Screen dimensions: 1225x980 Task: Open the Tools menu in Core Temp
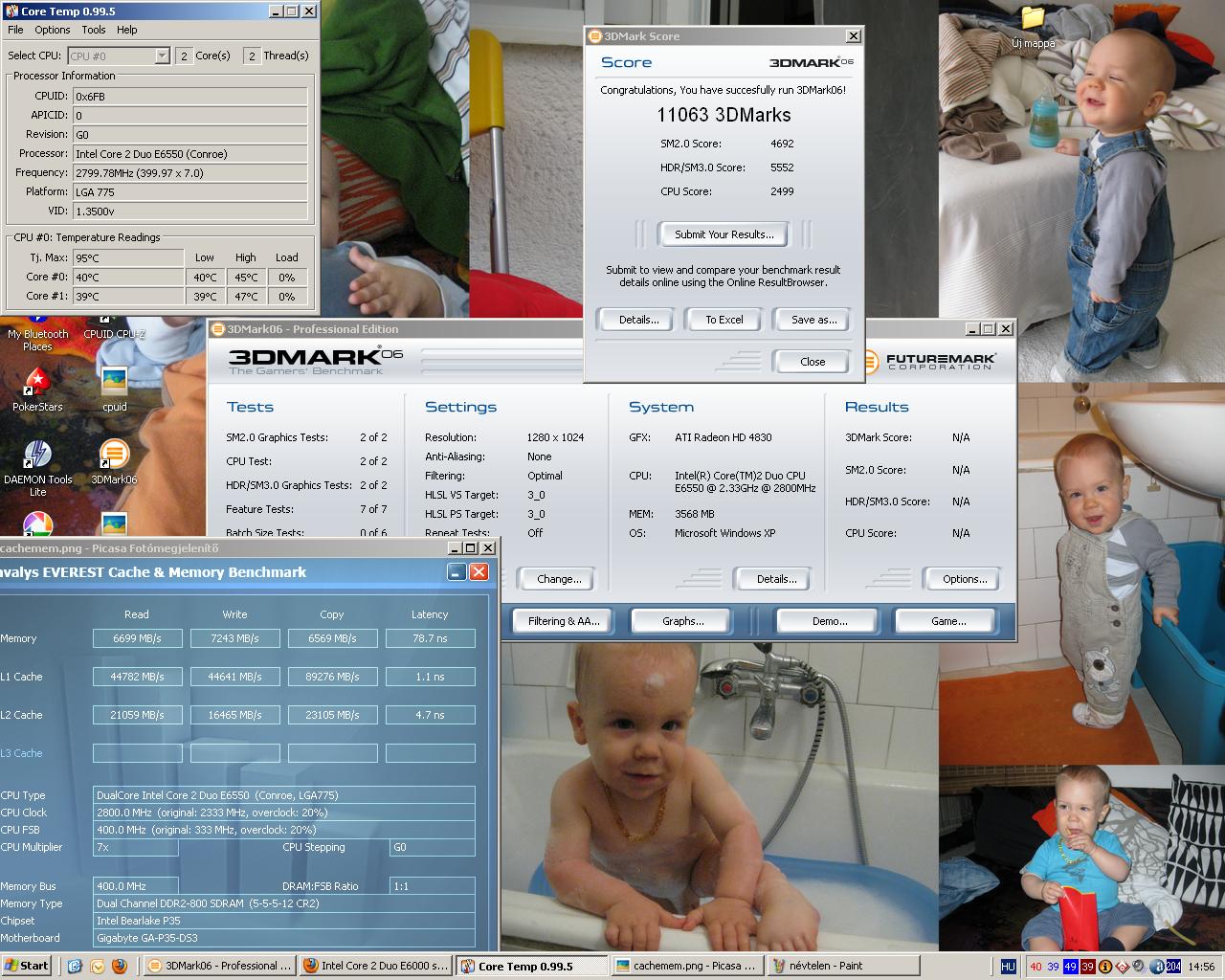tap(94, 30)
